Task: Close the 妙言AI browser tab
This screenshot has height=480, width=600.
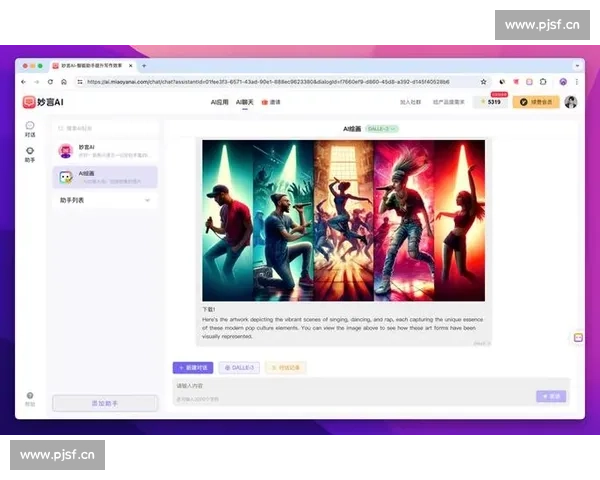Action: pos(130,66)
